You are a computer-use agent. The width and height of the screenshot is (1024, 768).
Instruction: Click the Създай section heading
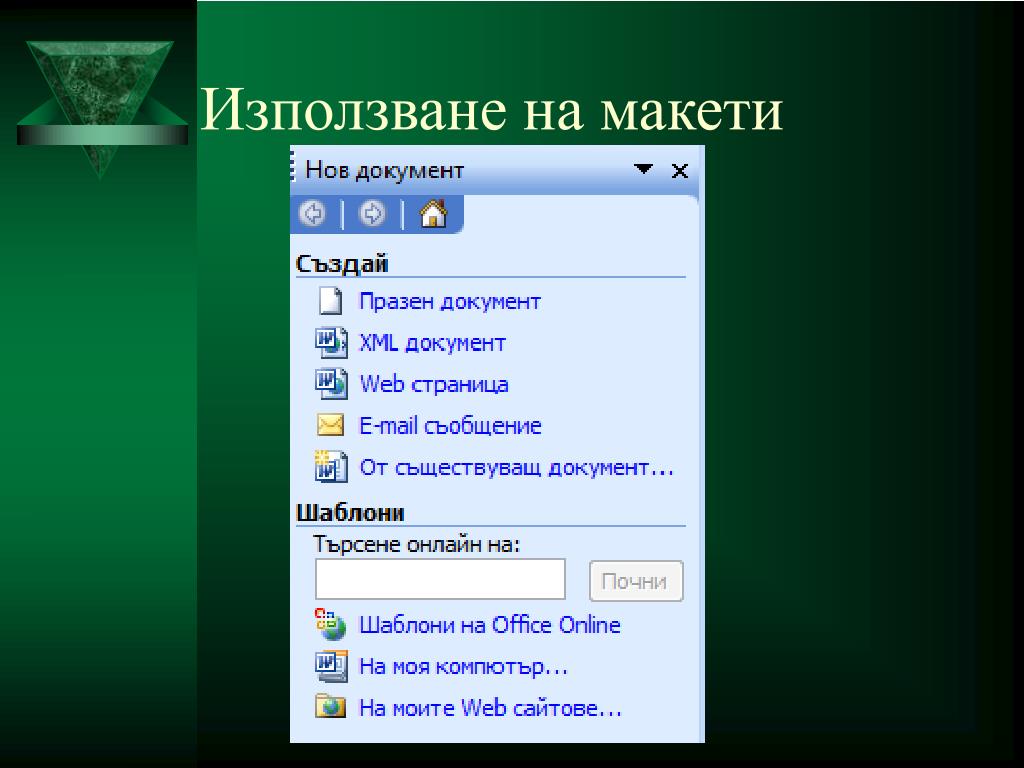[x=342, y=264]
